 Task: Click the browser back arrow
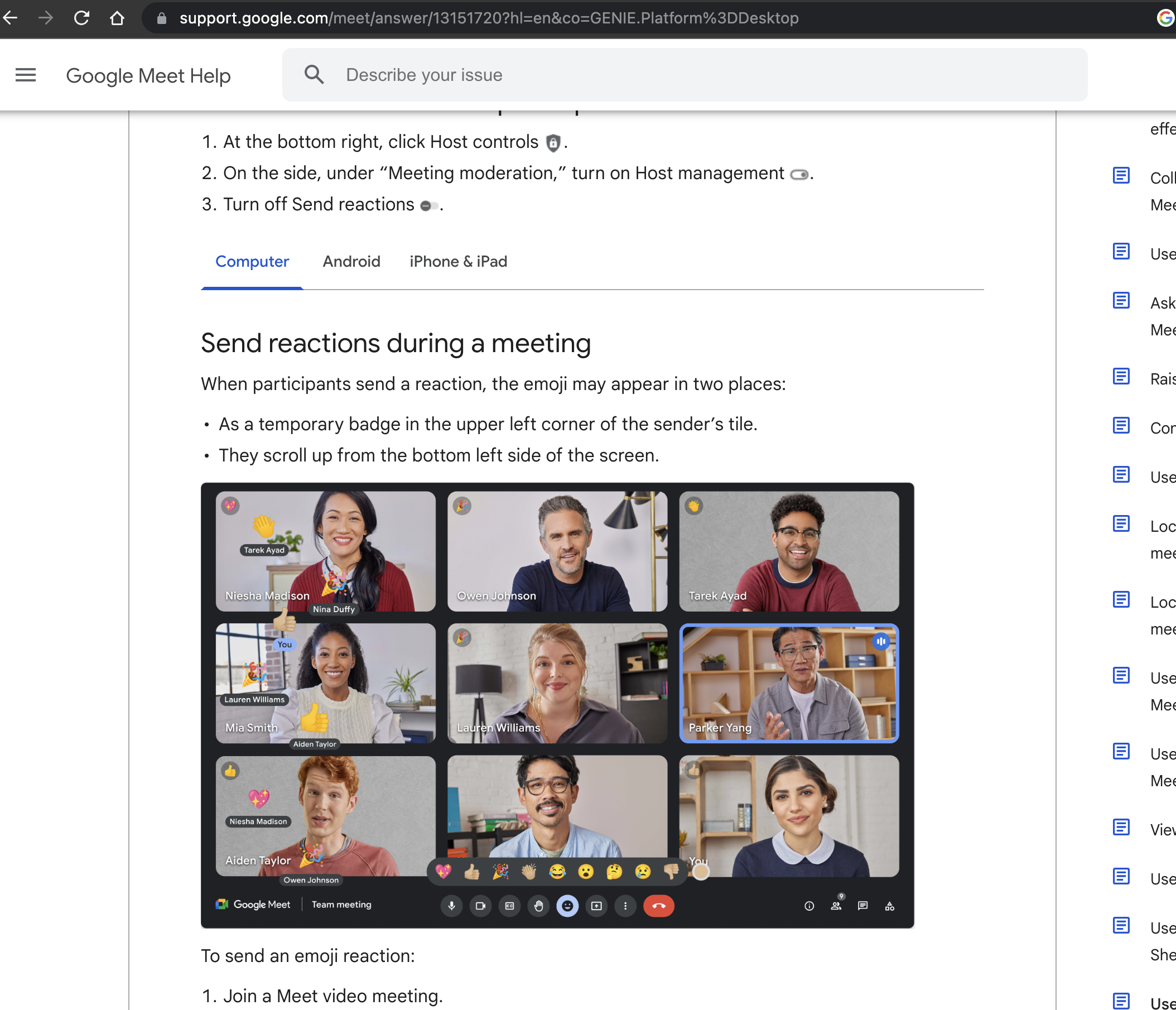10,18
